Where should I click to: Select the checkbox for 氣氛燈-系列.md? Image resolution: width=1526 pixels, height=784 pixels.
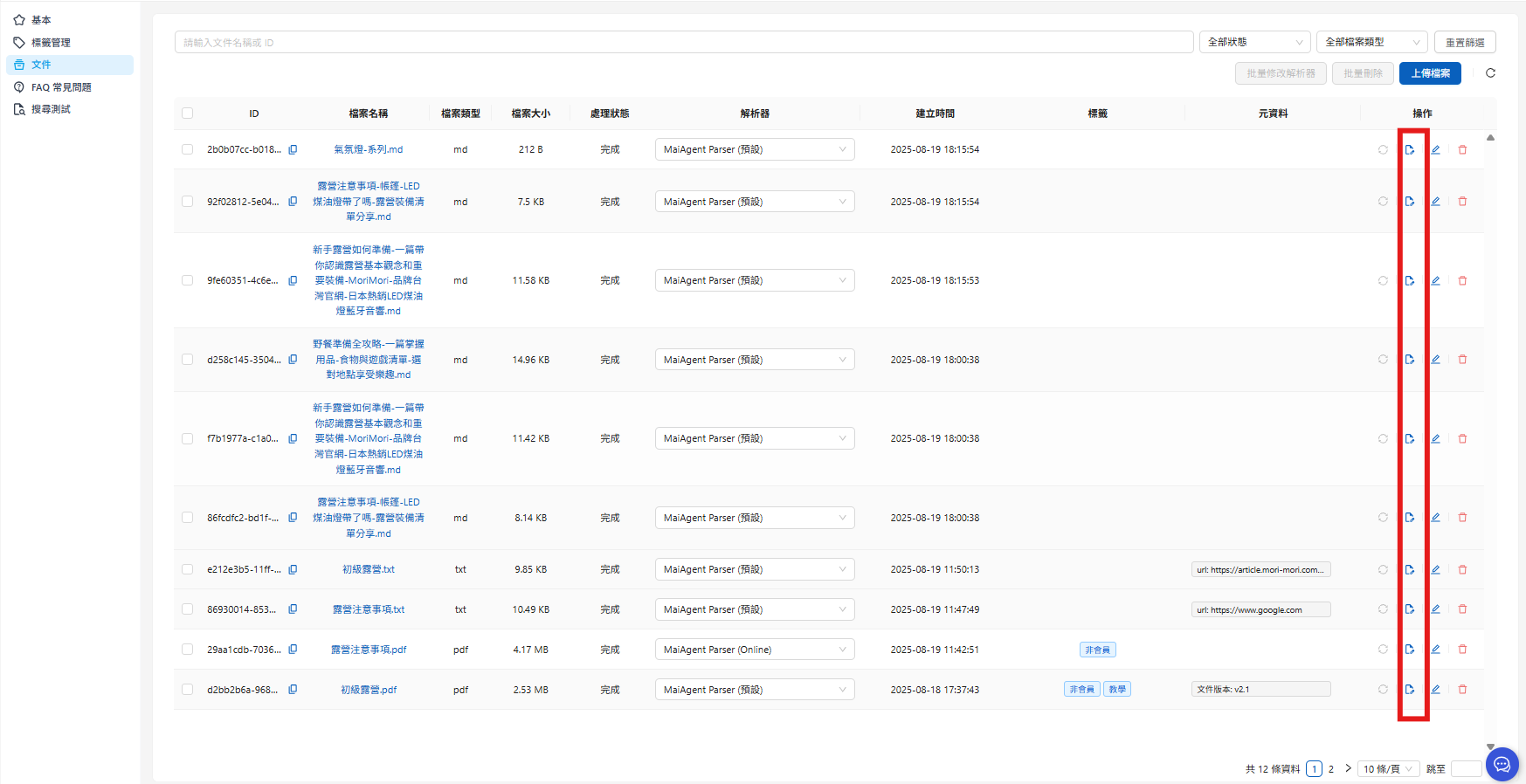[187, 149]
